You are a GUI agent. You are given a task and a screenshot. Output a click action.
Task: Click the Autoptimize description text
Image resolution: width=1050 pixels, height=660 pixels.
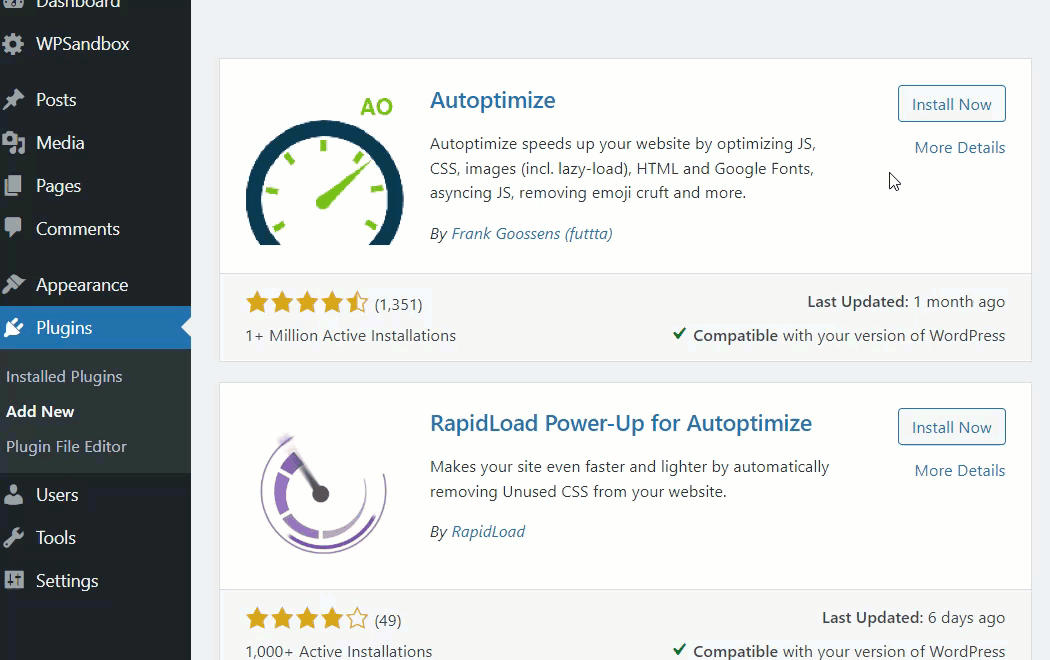(623, 168)
